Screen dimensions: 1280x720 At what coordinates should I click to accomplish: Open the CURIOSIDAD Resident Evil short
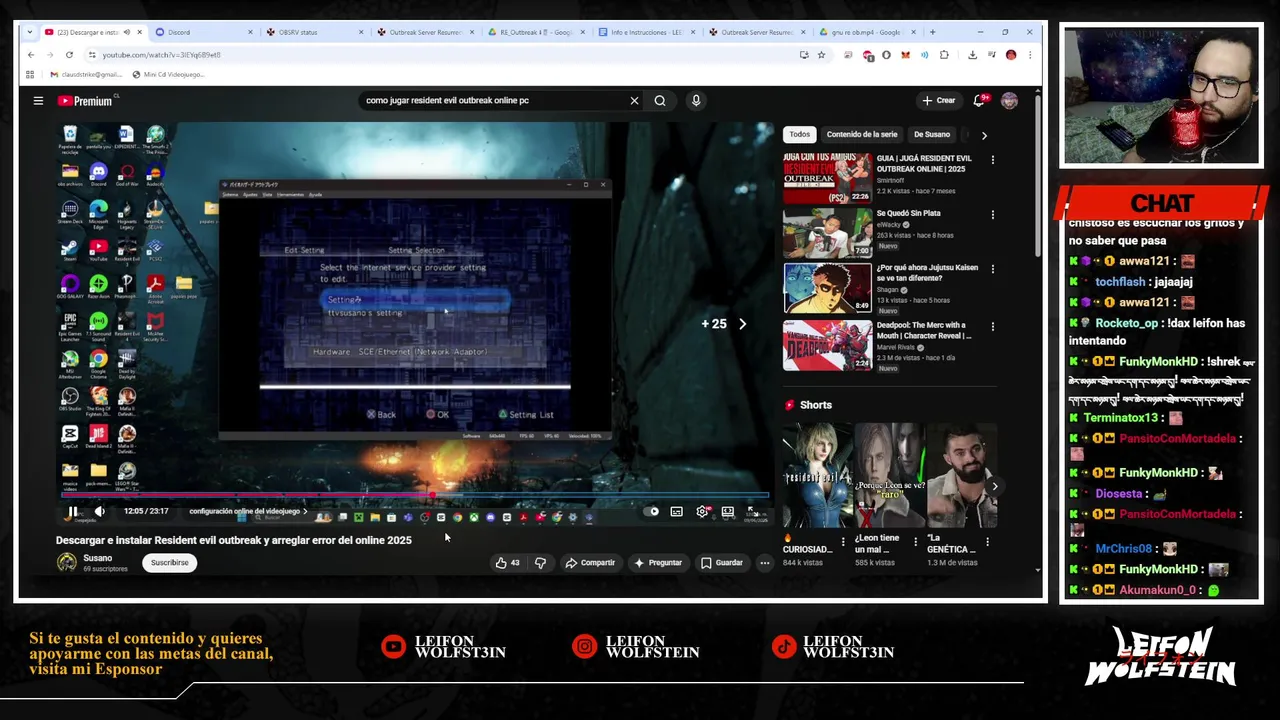[817, 475]
